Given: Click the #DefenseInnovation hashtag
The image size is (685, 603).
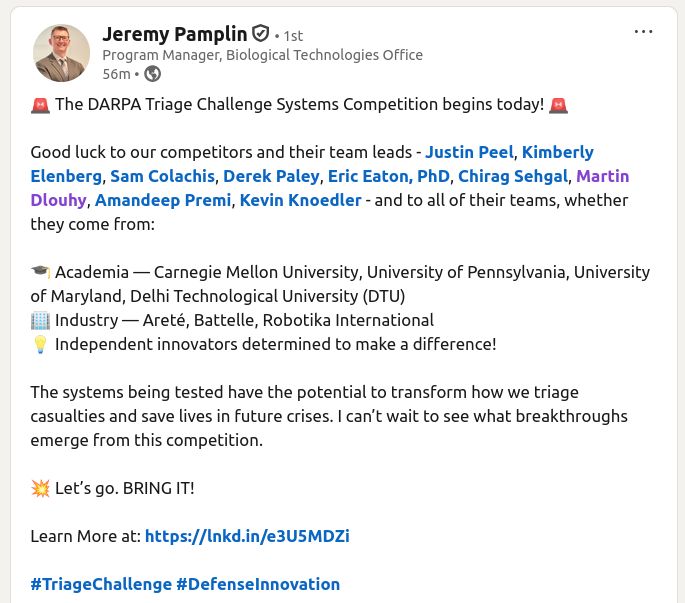Looking at the screenshot, I should point(258,584).
